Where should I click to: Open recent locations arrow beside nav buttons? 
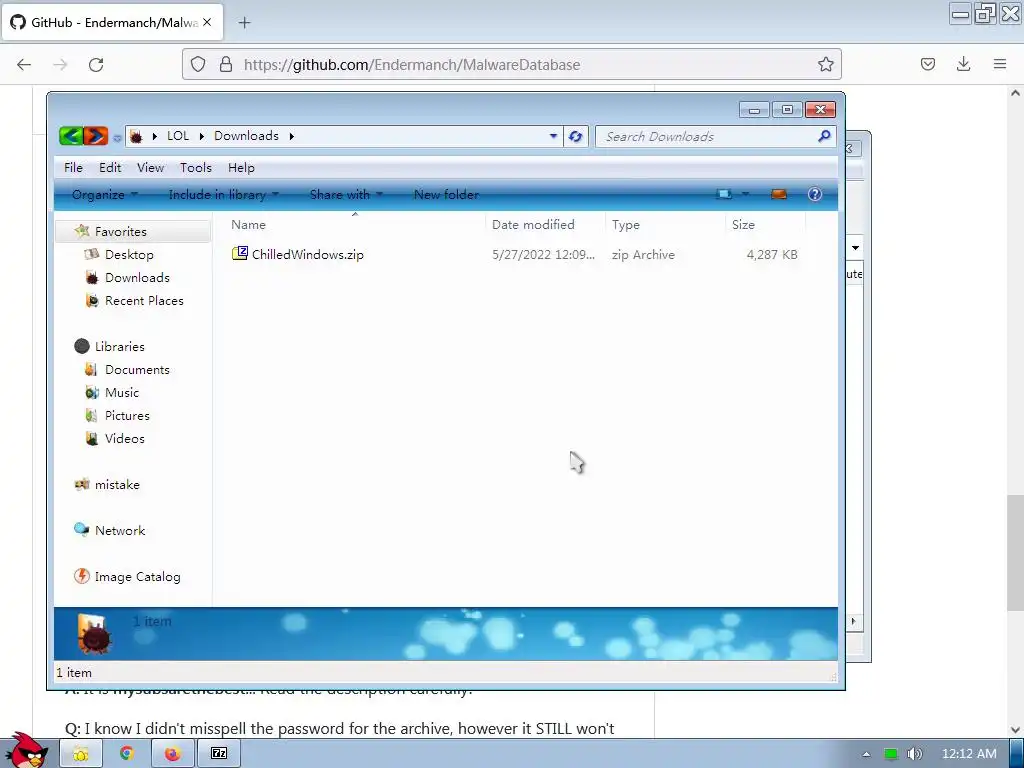pyautogui.click(x=117, y=137)
